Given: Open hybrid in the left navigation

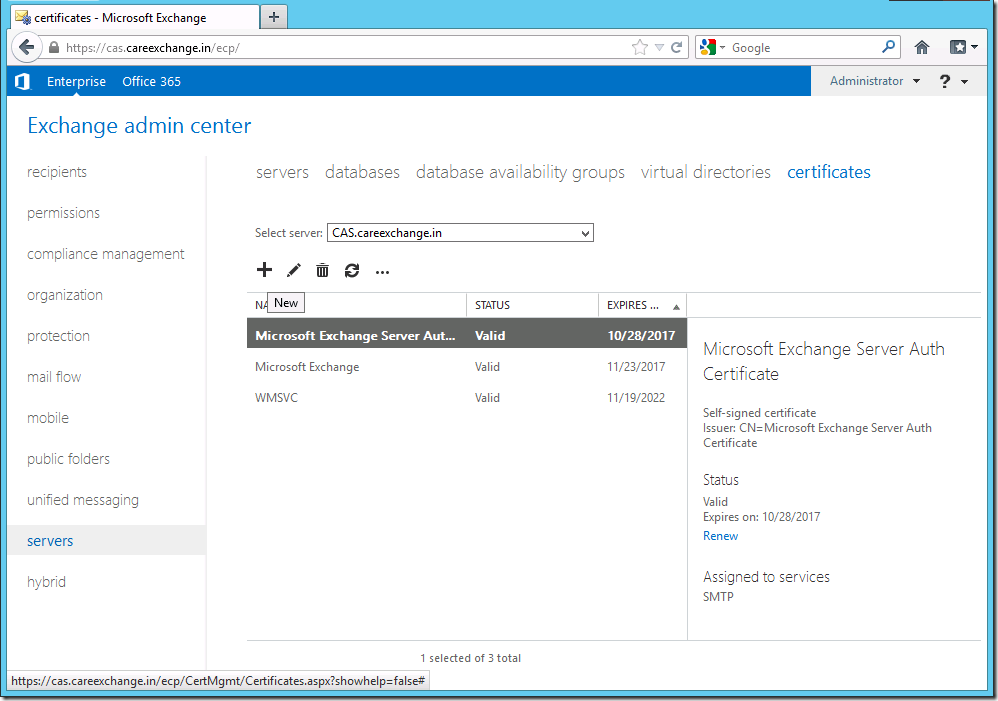Looking at the screenshot, I should [46, 582].
